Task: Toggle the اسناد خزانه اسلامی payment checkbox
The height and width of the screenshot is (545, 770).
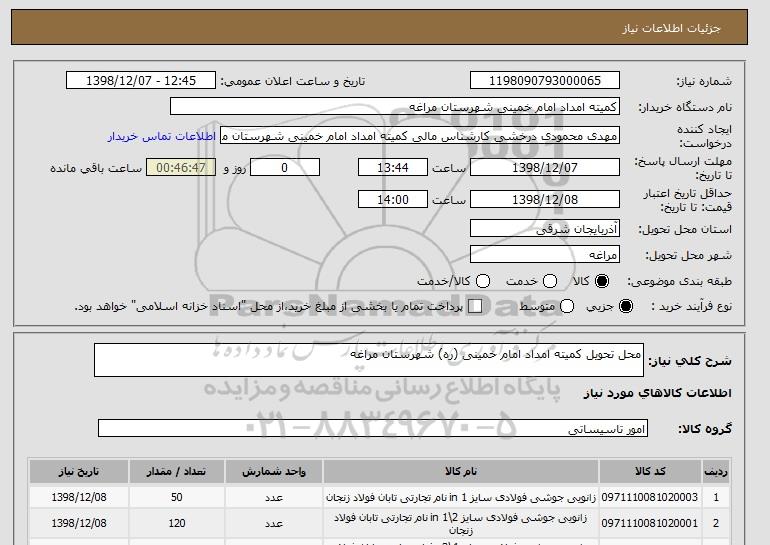Action: click(475, 306)
